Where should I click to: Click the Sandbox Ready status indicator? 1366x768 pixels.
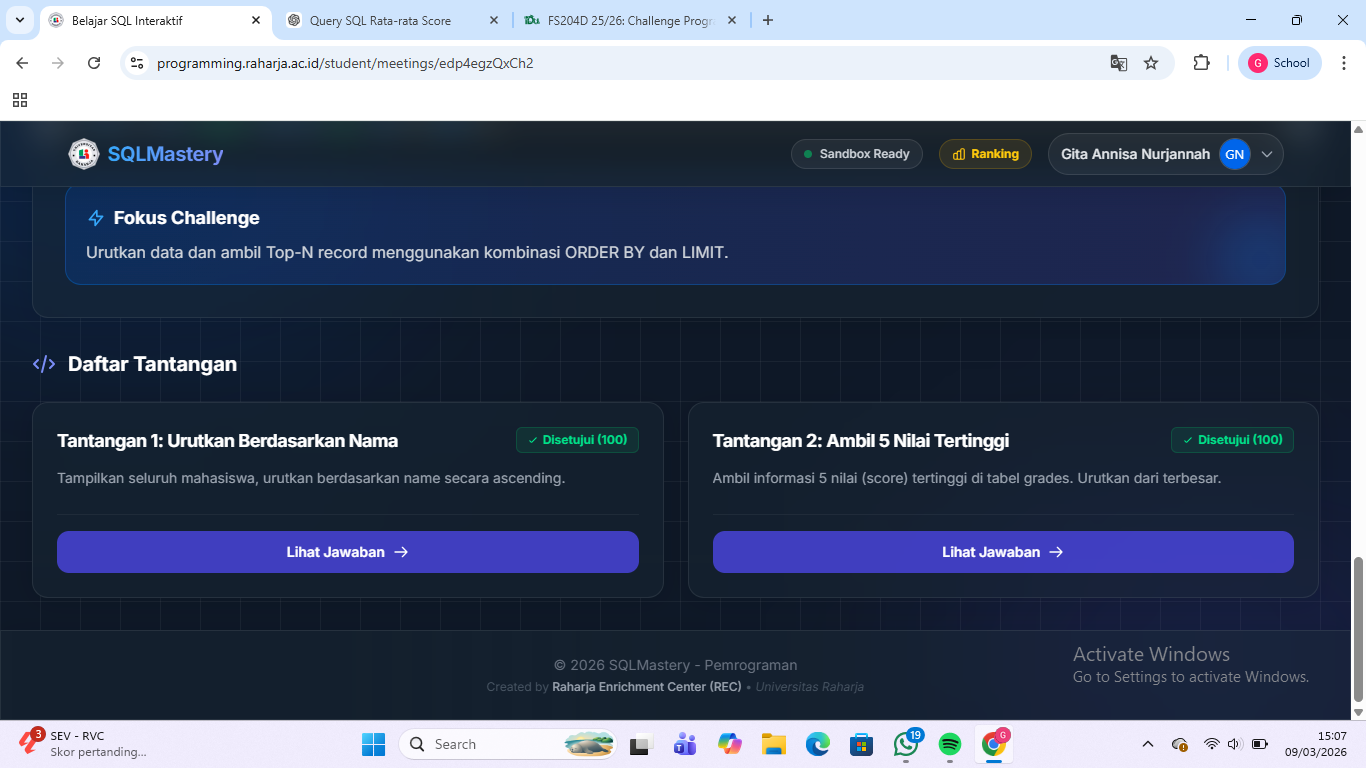click(856, 154)
